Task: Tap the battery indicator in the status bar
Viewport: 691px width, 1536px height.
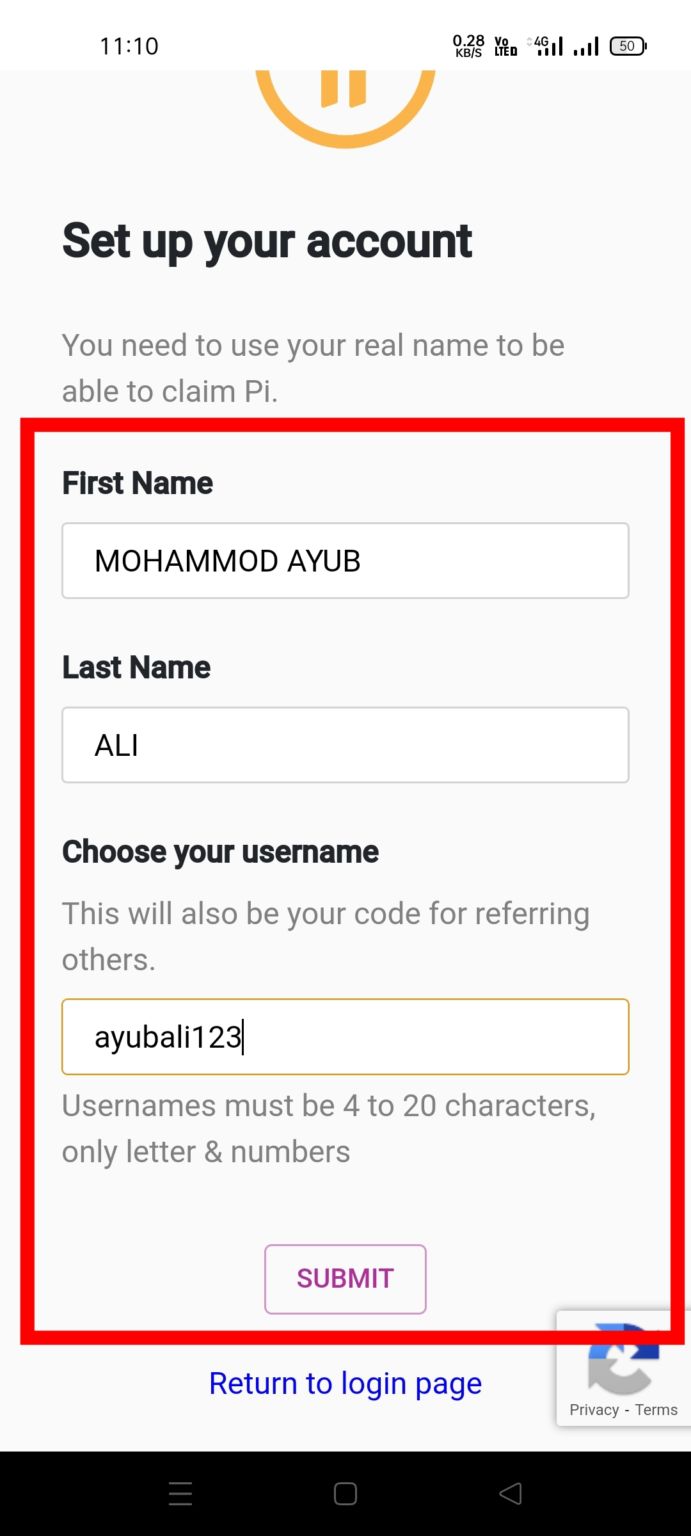Action: pos(628,46)
